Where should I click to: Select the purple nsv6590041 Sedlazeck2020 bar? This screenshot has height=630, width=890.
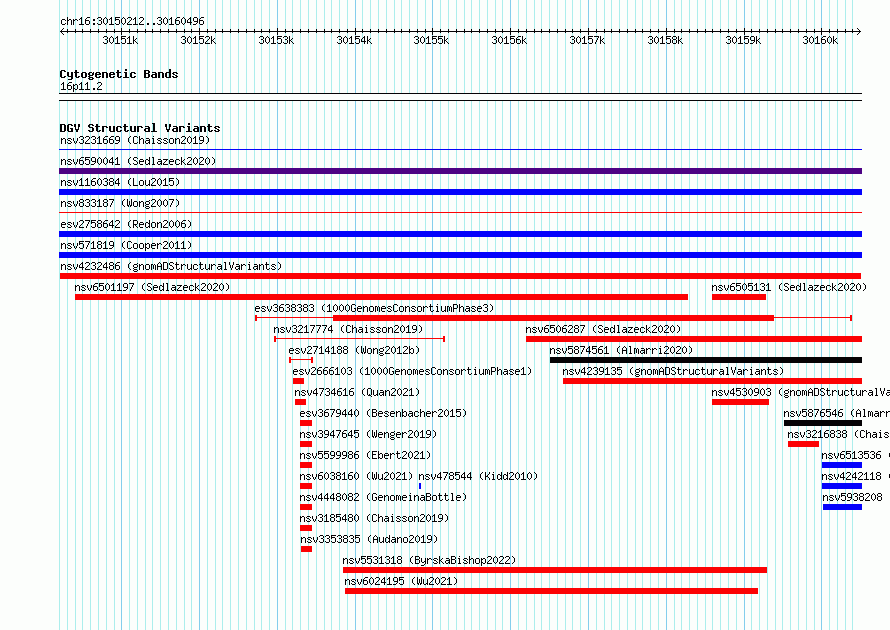460,171
